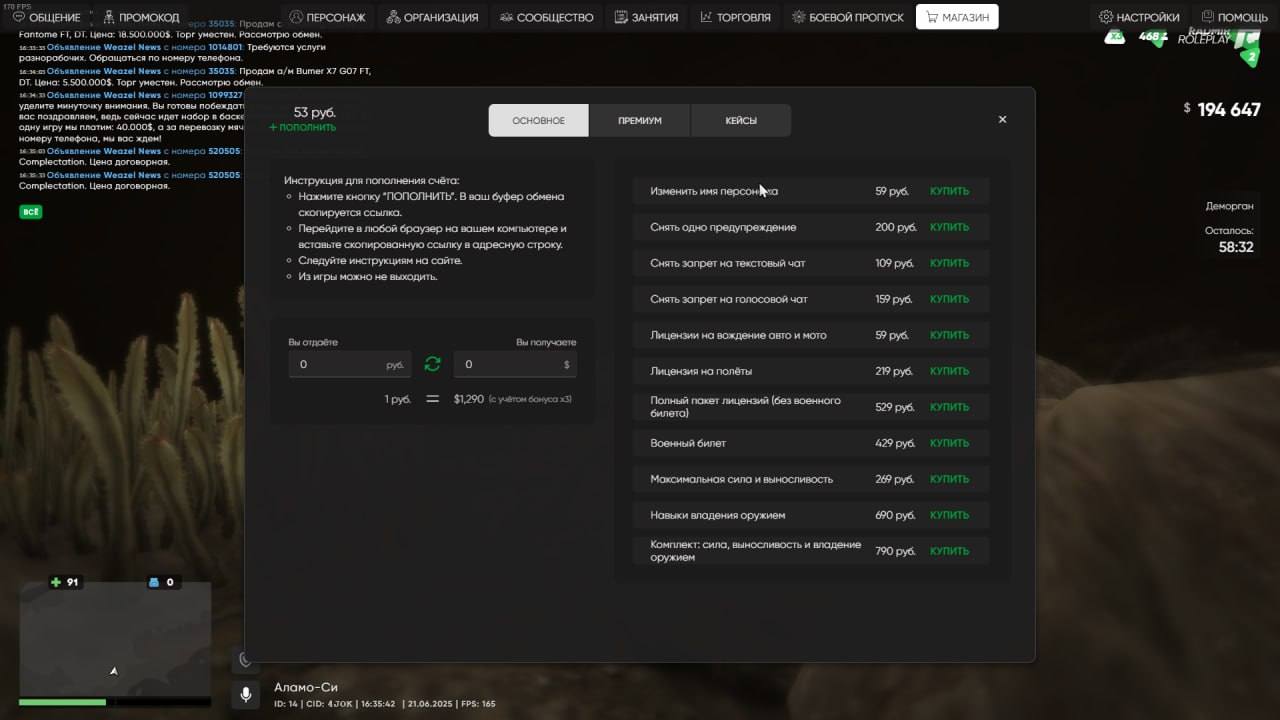
Task: Click the 200 руб. price
Action: (x=895, y=227)
